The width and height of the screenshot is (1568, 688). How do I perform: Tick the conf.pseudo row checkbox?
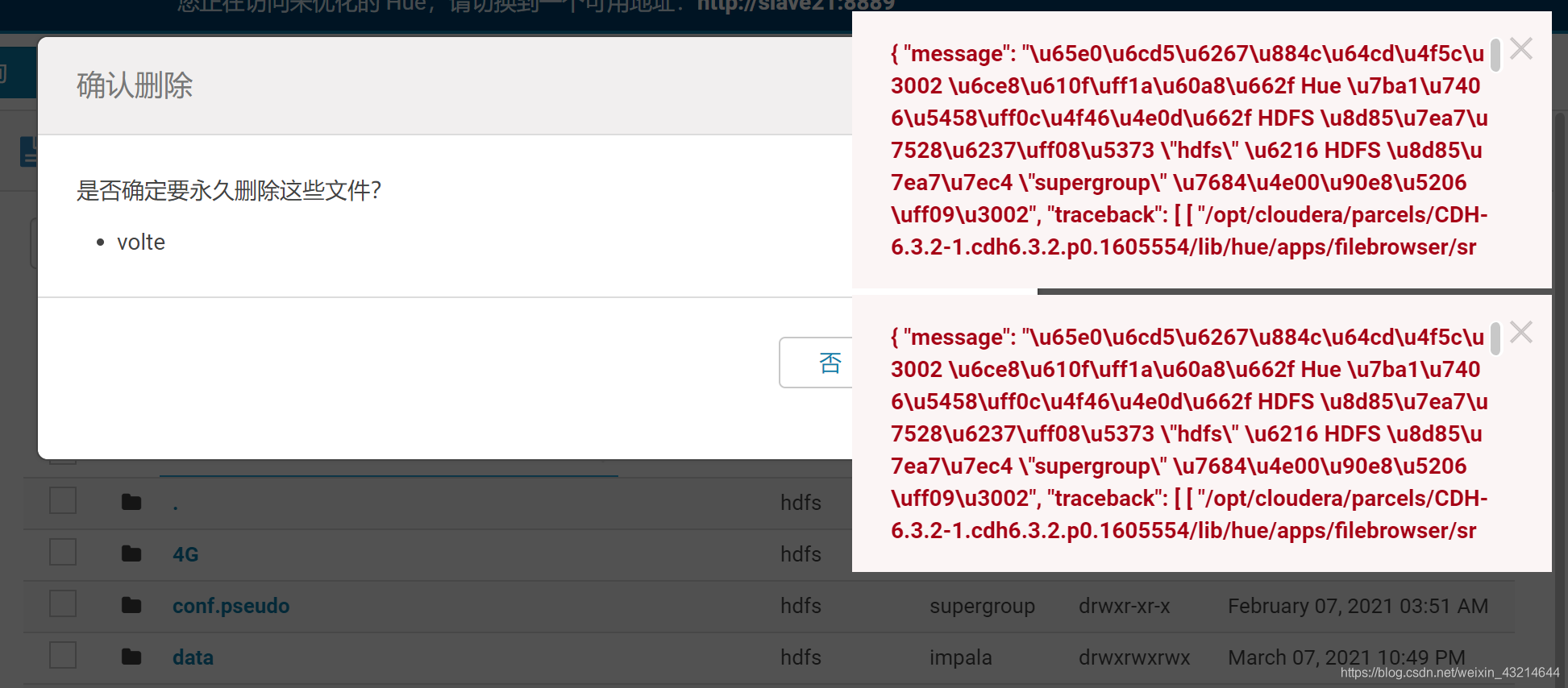[63, 604]
